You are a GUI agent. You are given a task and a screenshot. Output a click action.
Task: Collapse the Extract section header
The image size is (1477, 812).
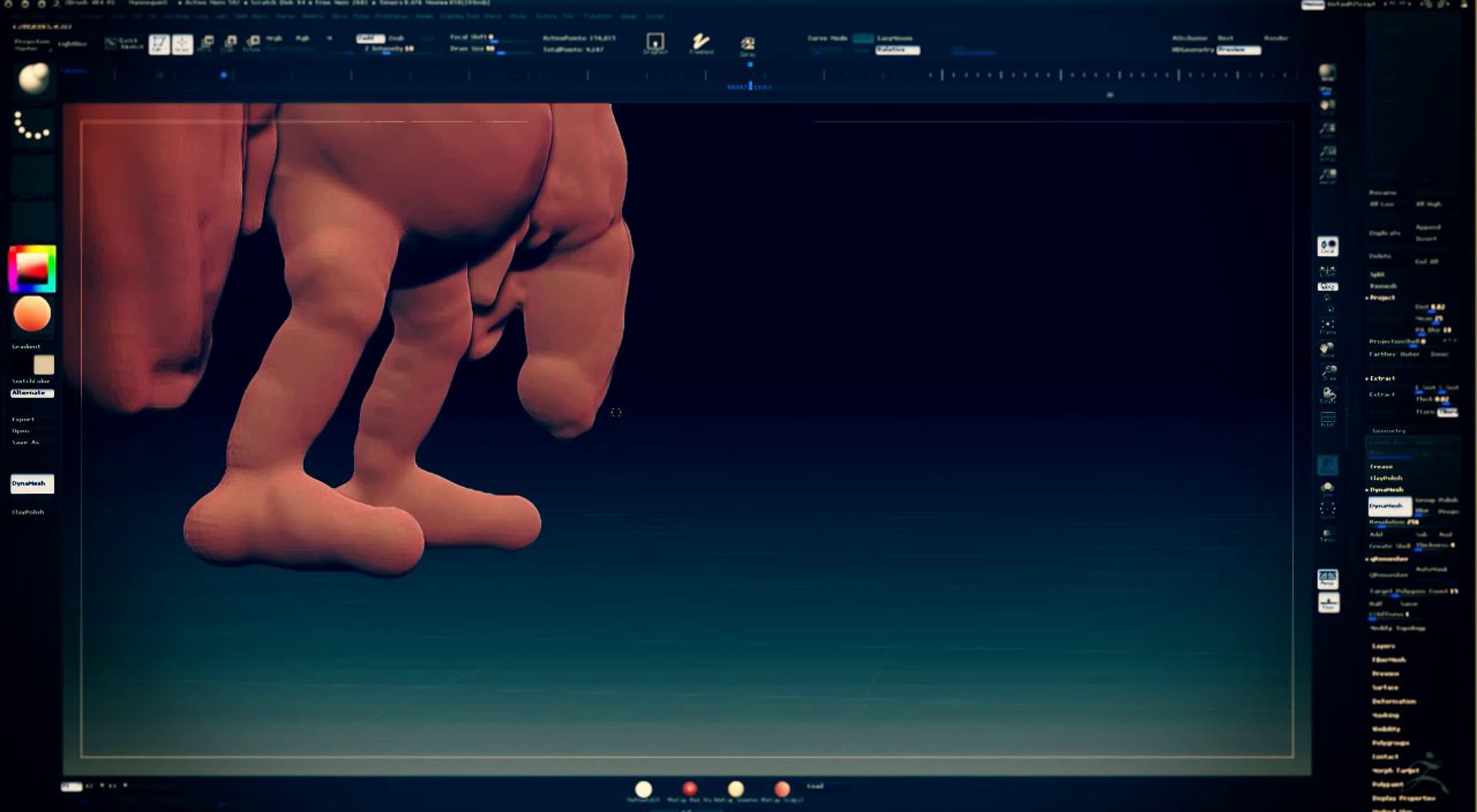click(1382, 378)
